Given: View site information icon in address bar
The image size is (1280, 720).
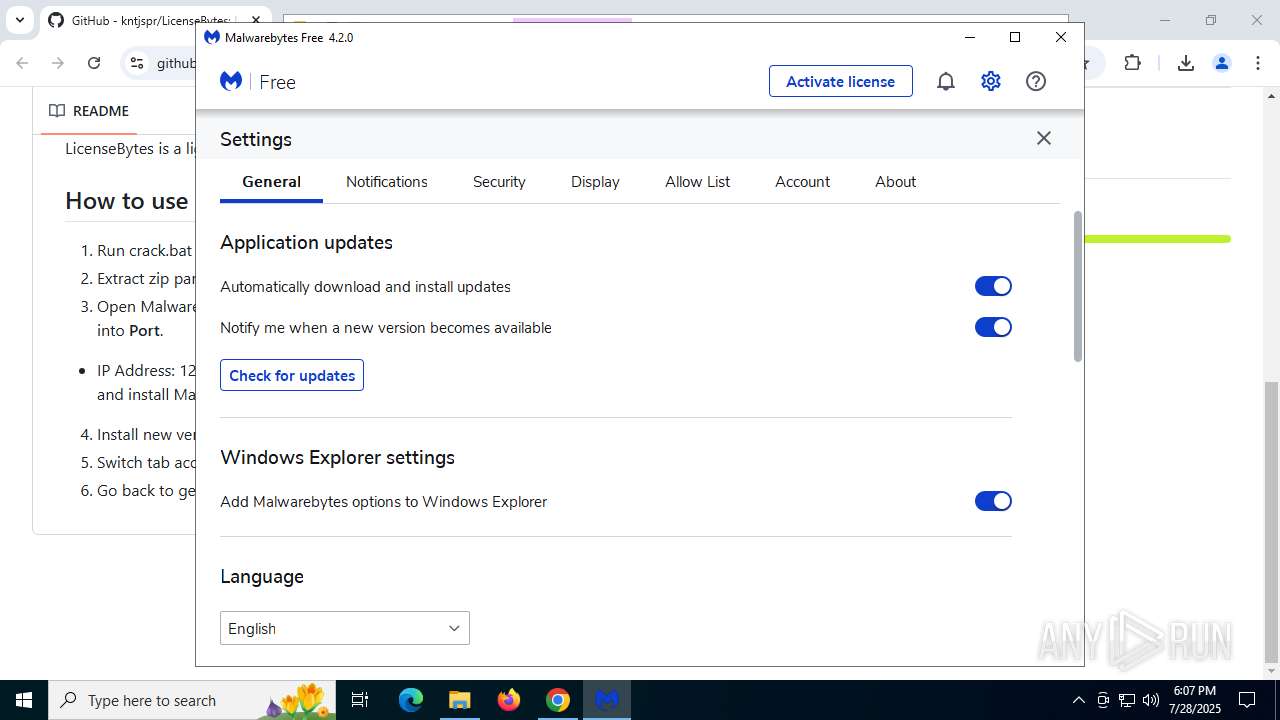Looking at the screenshot, I should [x=137, y=63].
